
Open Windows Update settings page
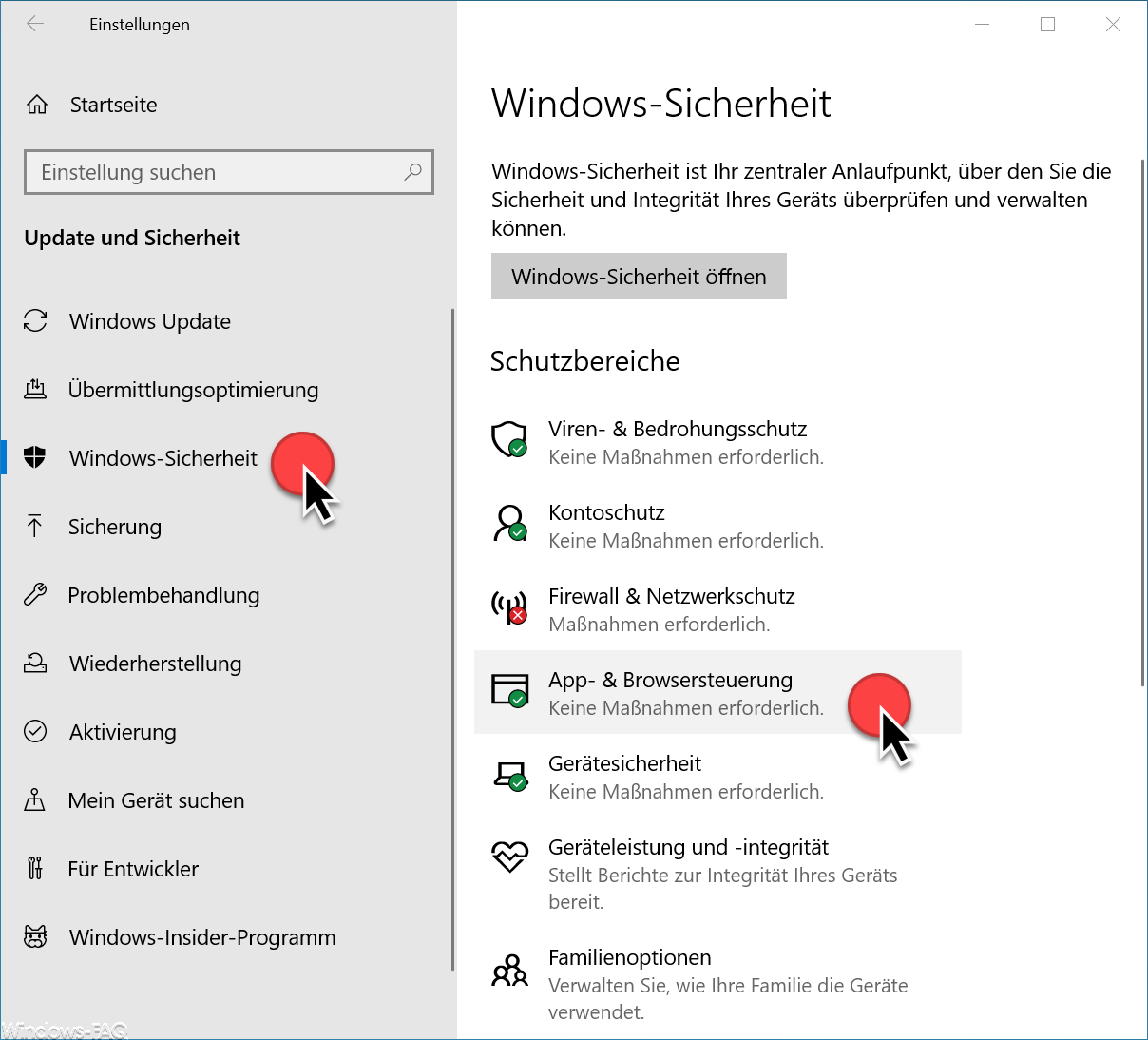coord(150,321)
